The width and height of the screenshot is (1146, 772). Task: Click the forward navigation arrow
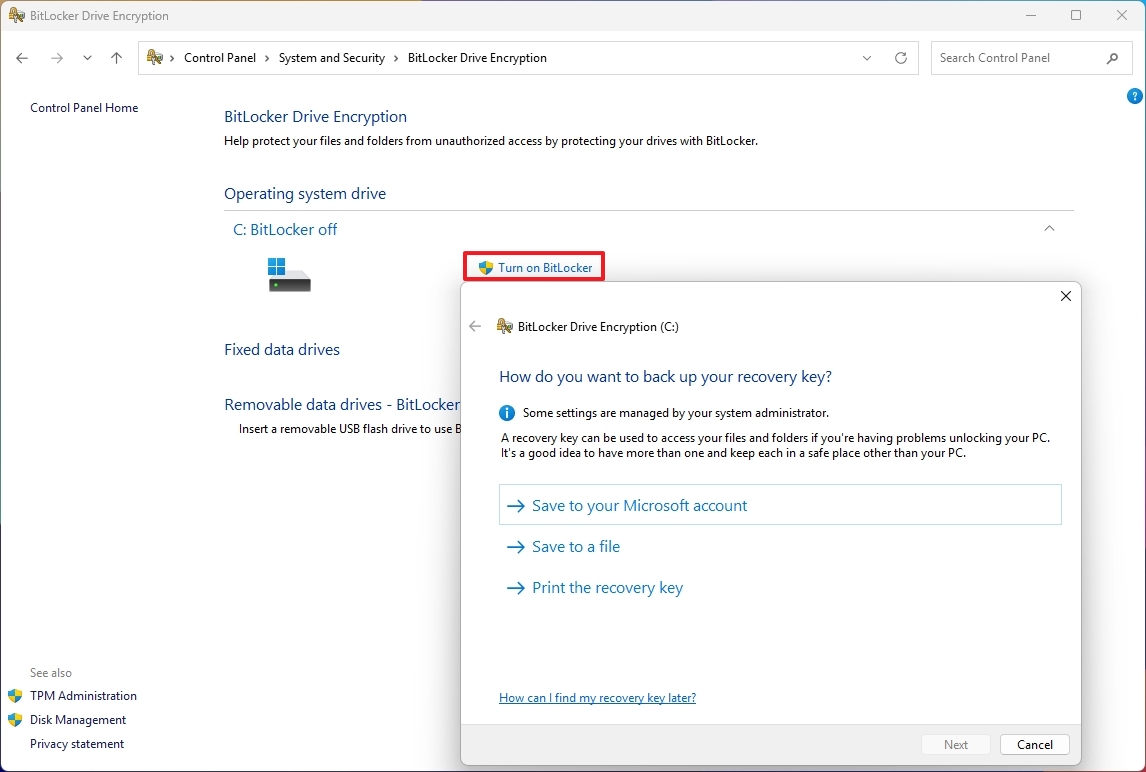coord(57,58)
